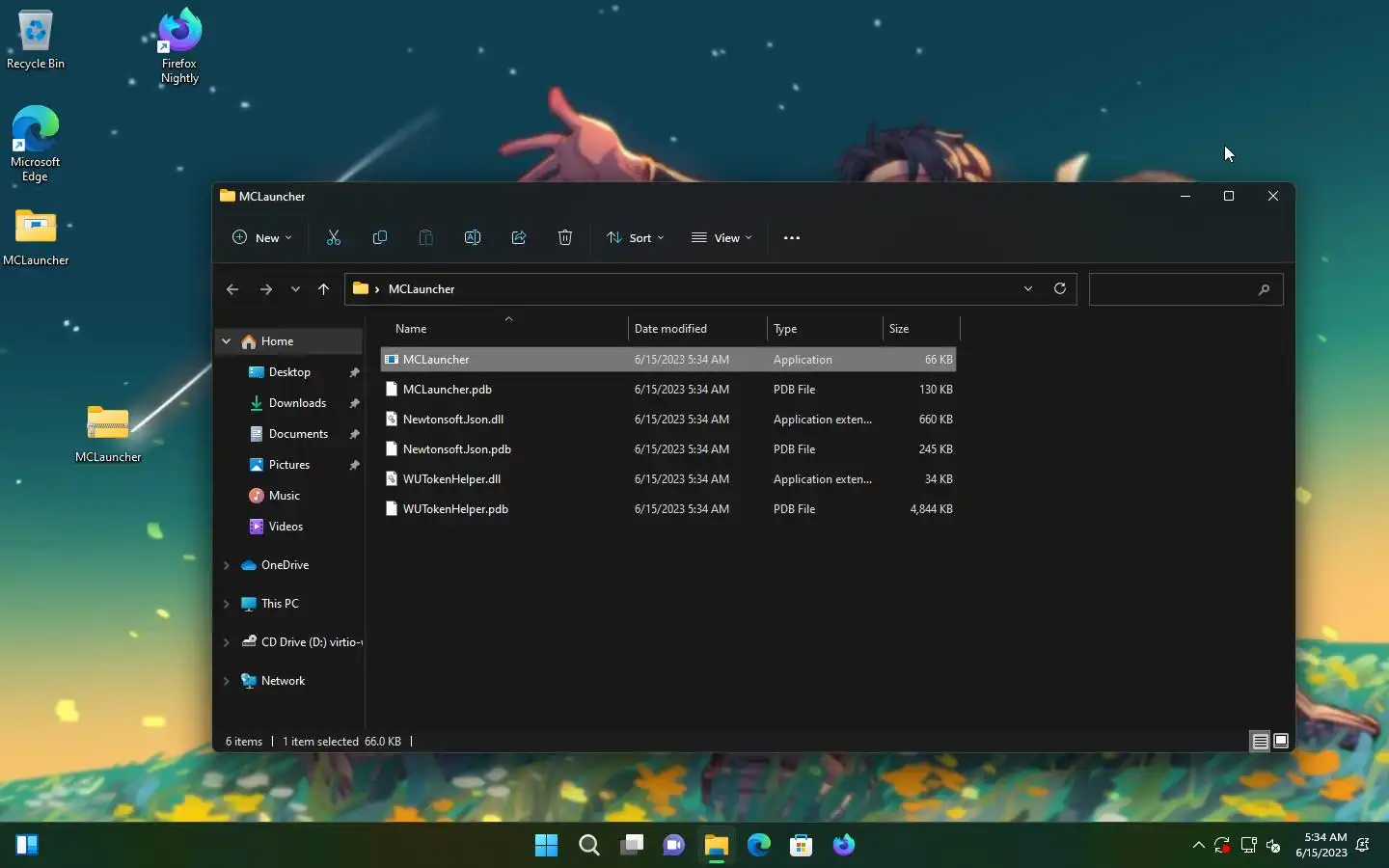
Task: Select WUTokenHelper.pdb file
Action: pos(668,509)
